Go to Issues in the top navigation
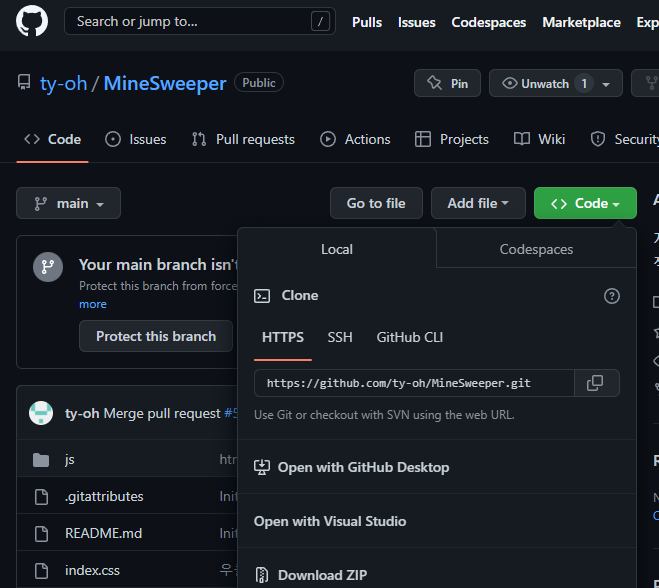 coord(416,22)
